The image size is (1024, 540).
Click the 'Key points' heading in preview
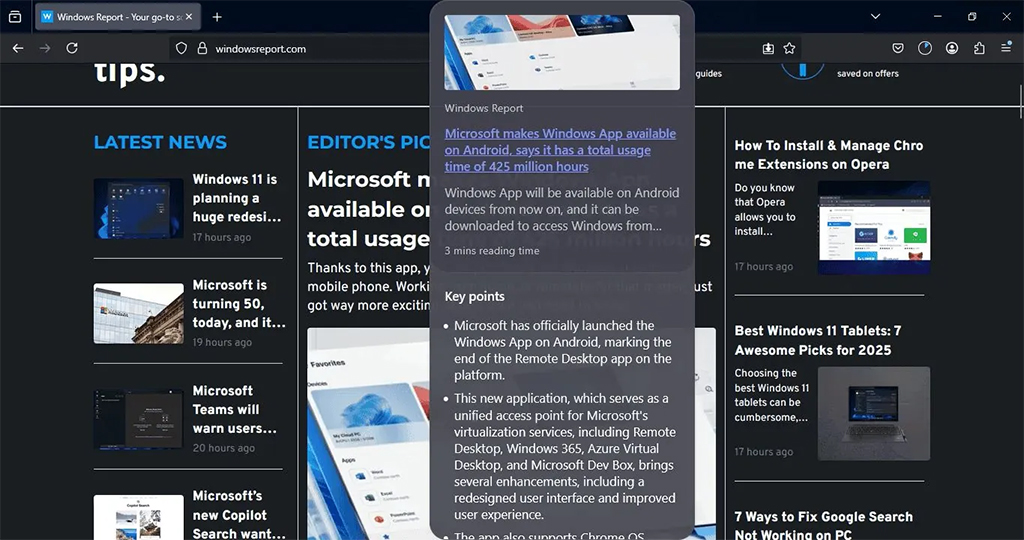click(x=475, y=296)
